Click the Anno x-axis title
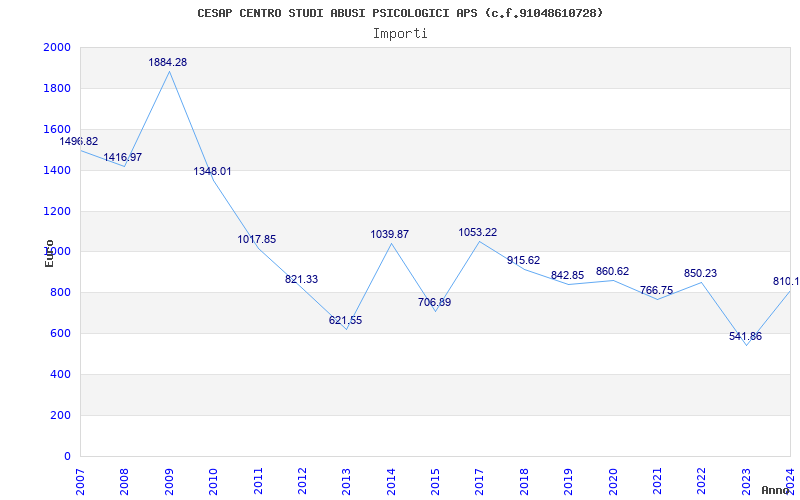Viewport: 800px width, 500px height. [775, 490]
